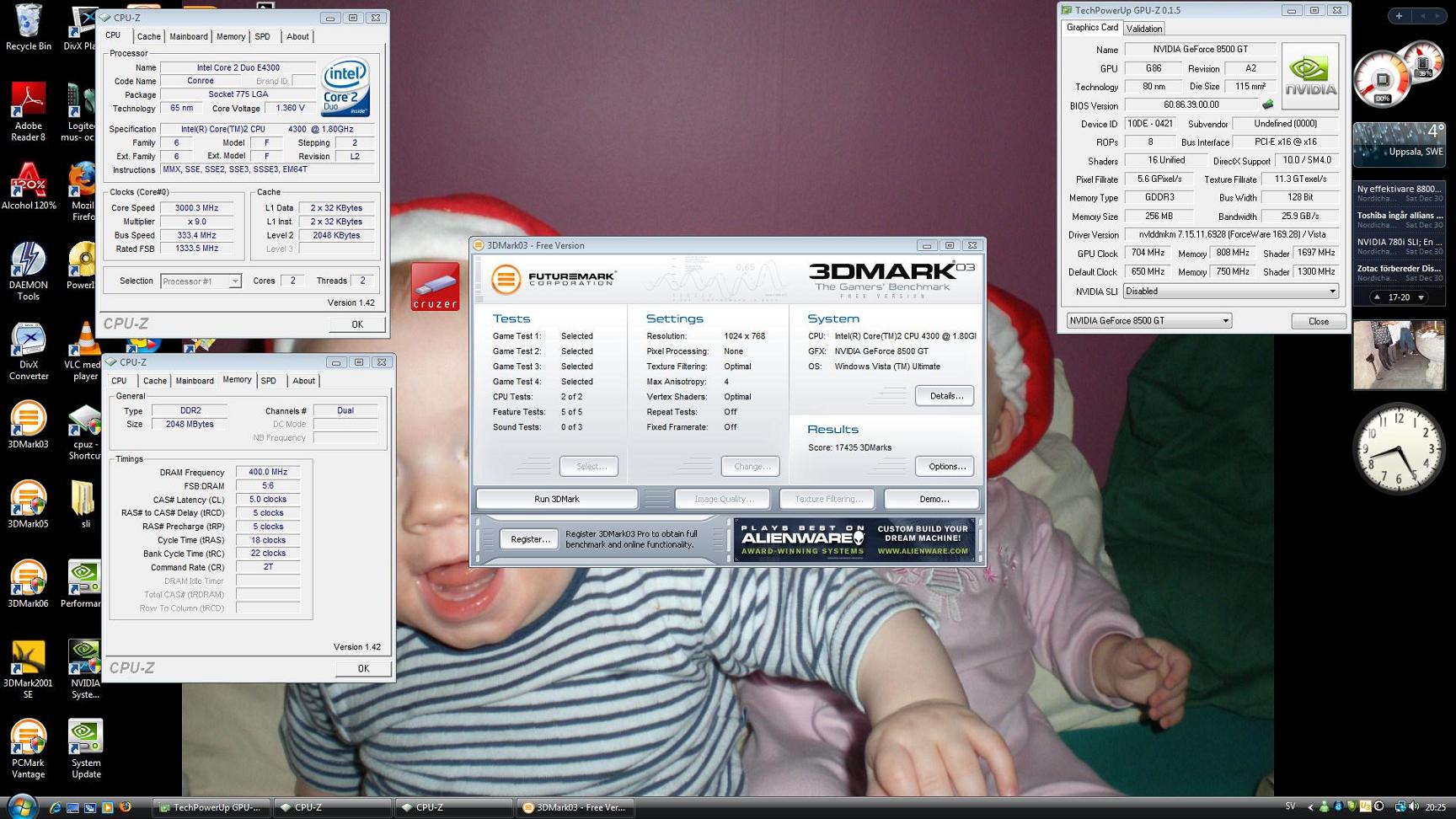Click the Core Speed value 3000.3 MHz
The height and width of the screenshot is (819, 1456).
(x=196, y=208)
